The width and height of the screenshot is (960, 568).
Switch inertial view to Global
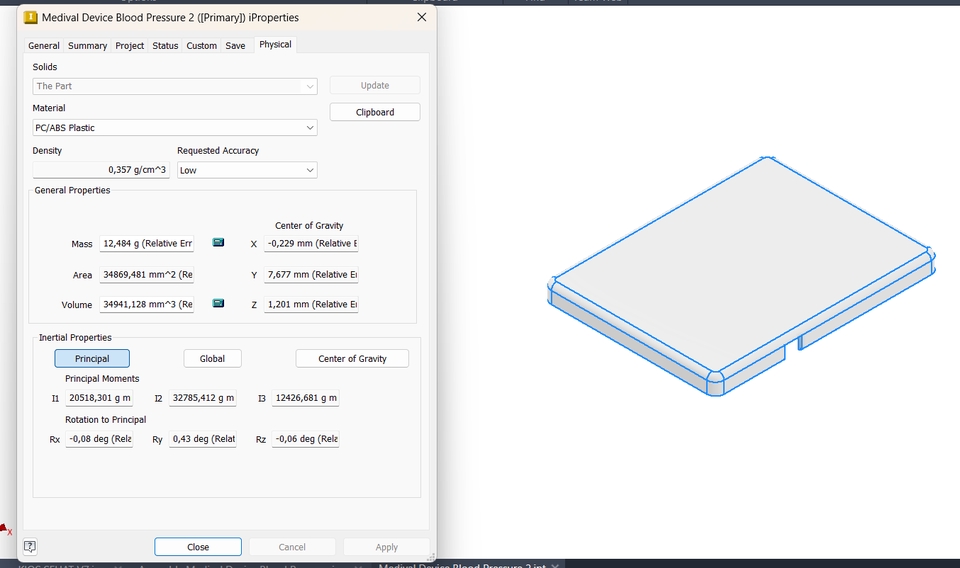(x=212, y=359)
